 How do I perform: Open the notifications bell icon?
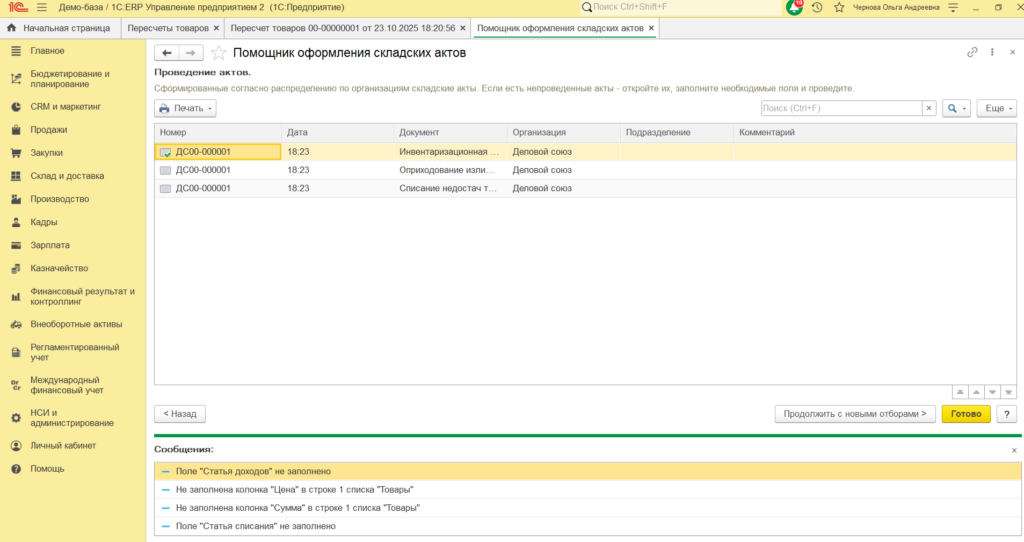click(794, 7)
